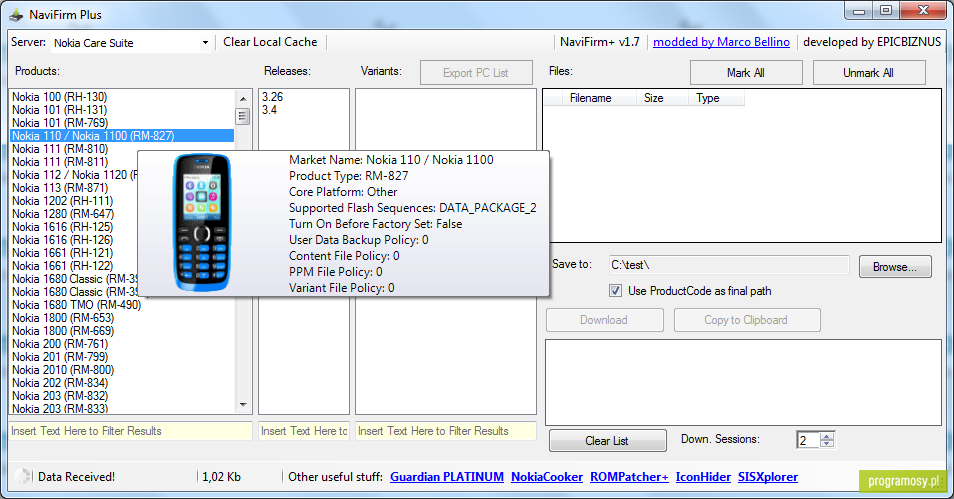Minimize the NaviFirm Plus window
The height and width of the screenshot is (499, 954).
(x=859, y=10)
